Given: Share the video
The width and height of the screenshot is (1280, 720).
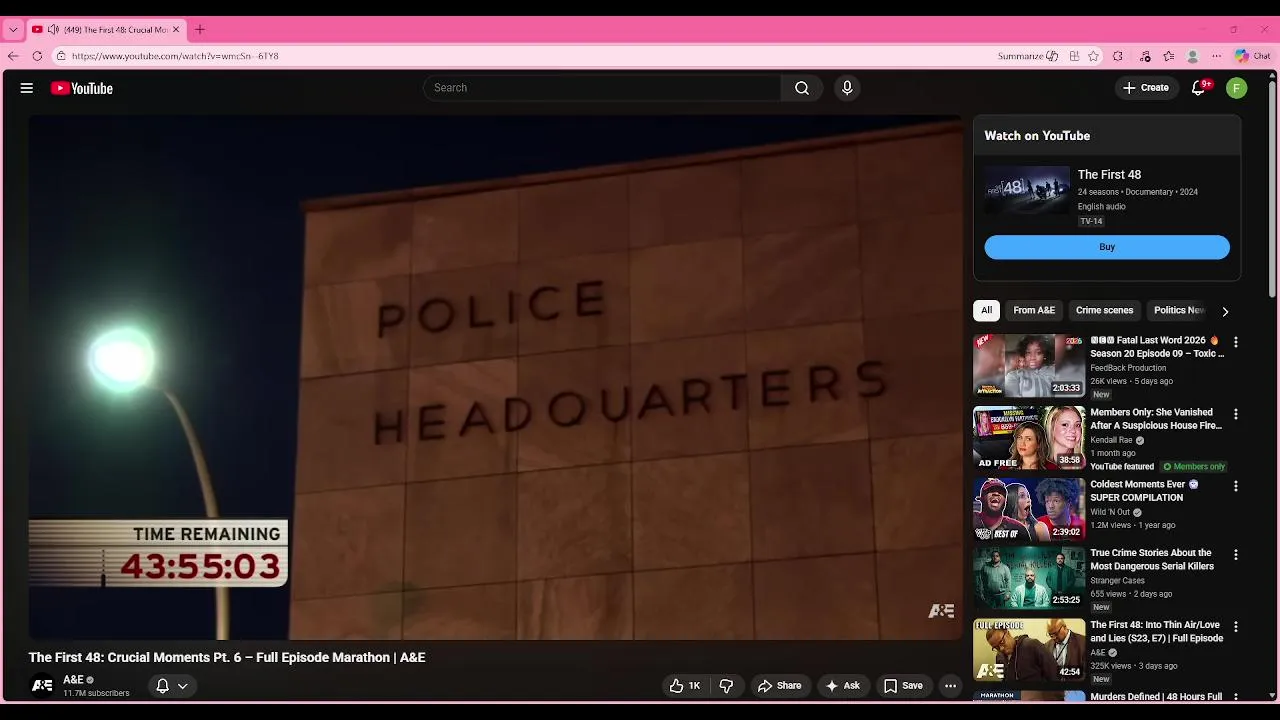Looking at the screenshot, I should [x=779, y=686].
